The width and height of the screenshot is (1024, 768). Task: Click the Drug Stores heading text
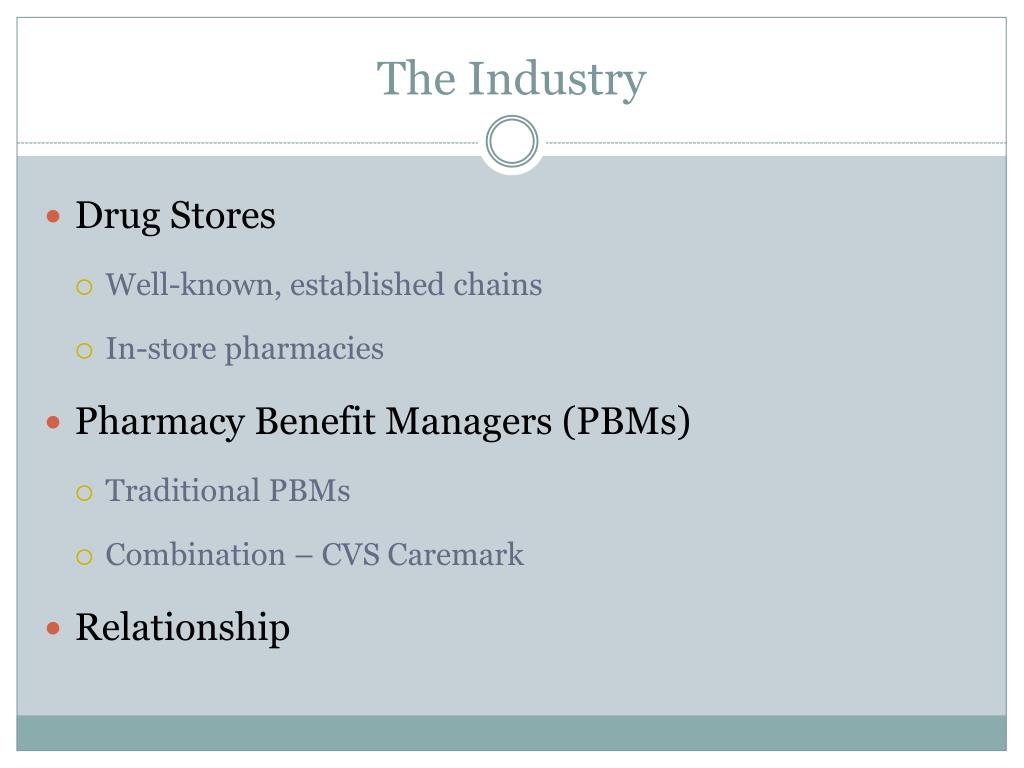[x=176, y=216]
